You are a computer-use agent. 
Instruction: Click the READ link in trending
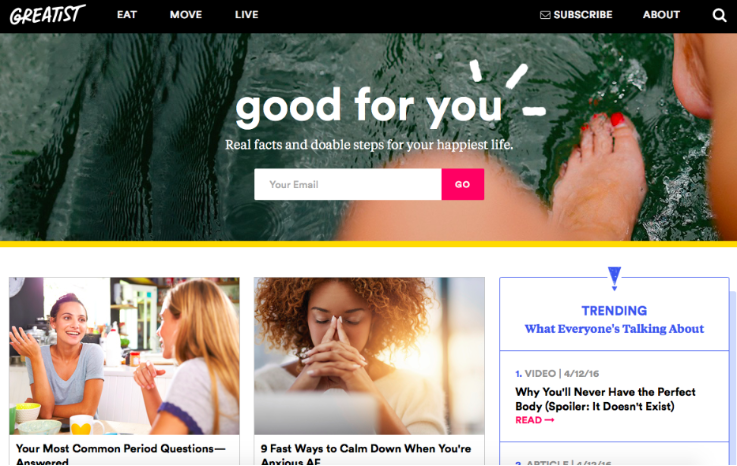528,420
